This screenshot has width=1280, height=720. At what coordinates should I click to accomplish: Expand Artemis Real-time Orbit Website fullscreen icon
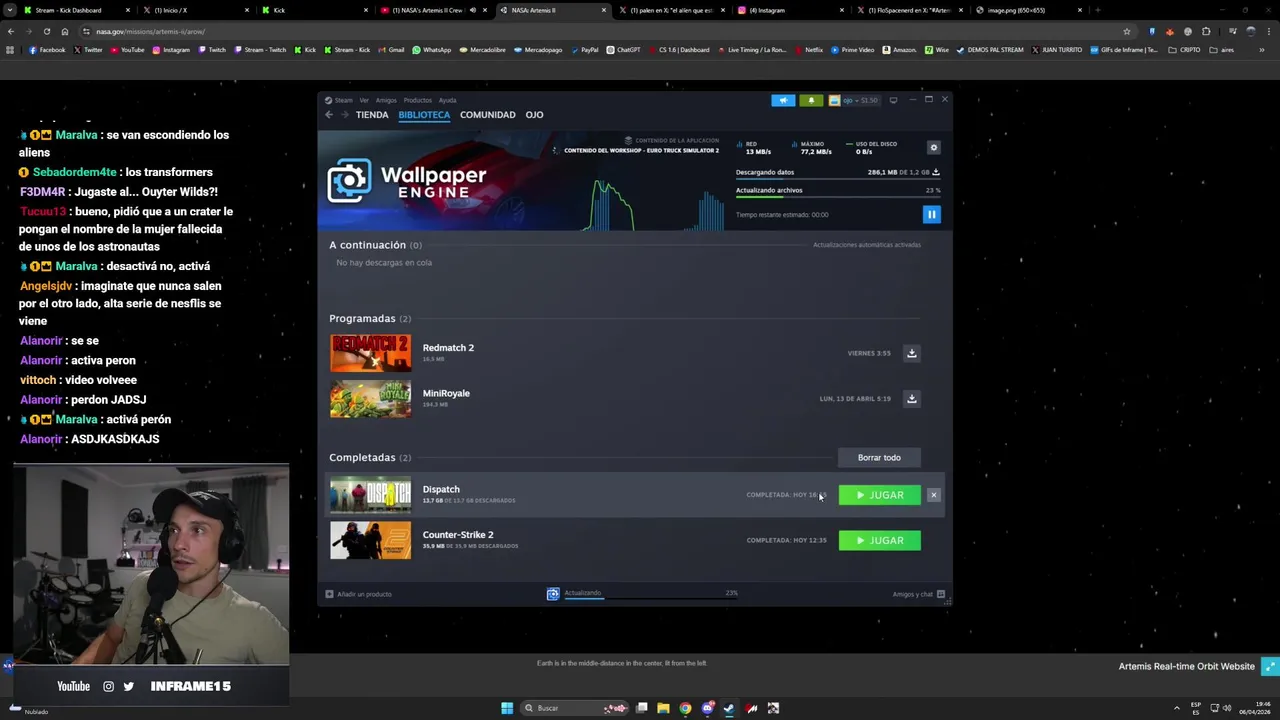[x=1270, y=666]
